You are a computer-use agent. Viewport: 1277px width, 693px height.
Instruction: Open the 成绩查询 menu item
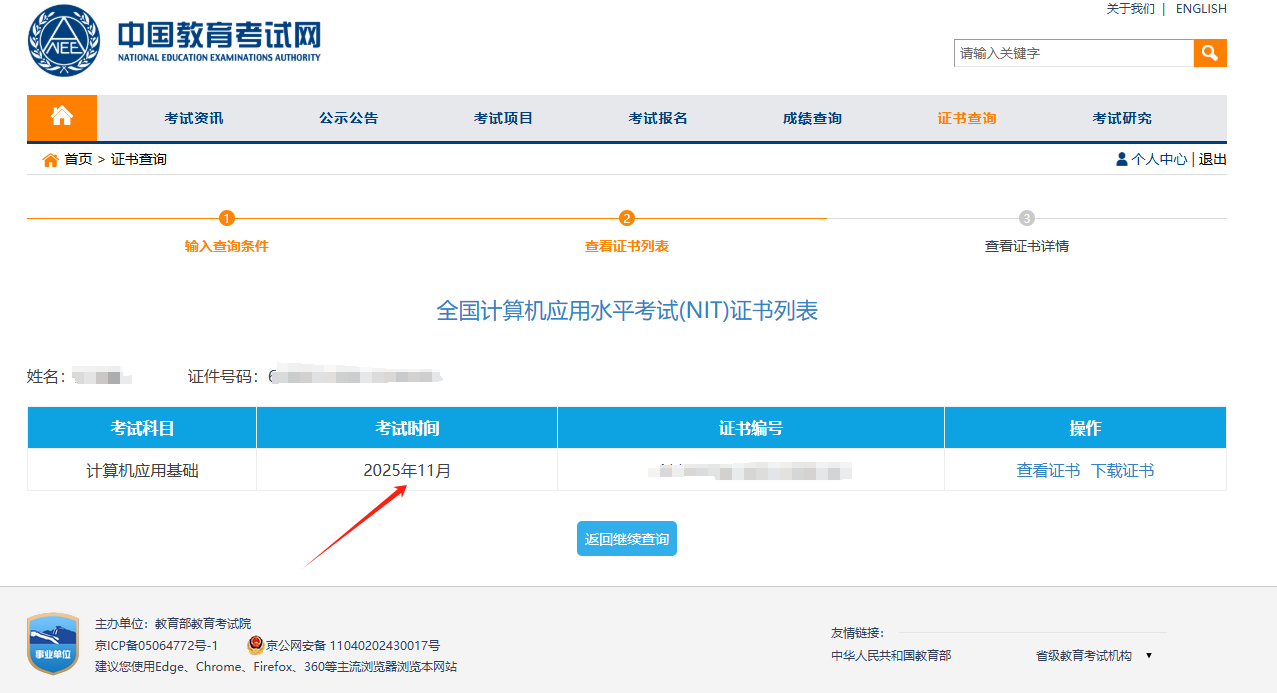pos(812,118)
